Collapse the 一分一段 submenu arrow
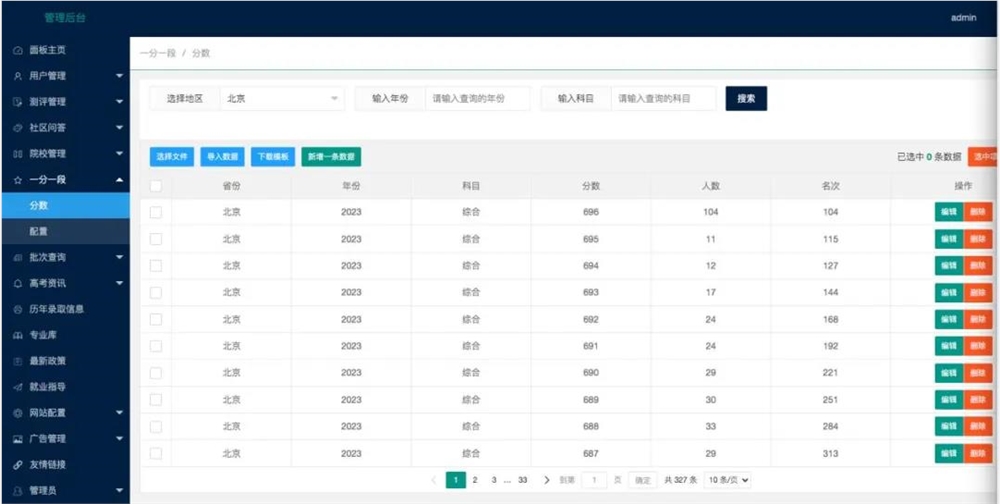1000x504 pixels. 119,180
